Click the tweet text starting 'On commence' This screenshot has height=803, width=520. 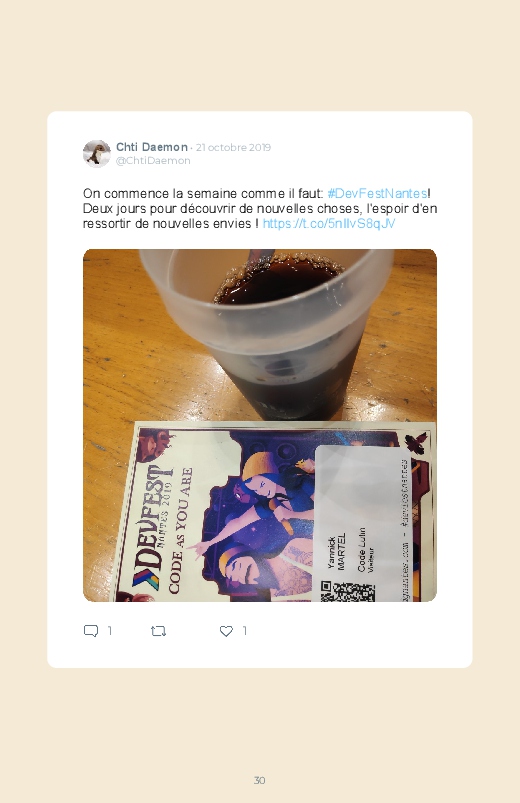coord(260,208)
